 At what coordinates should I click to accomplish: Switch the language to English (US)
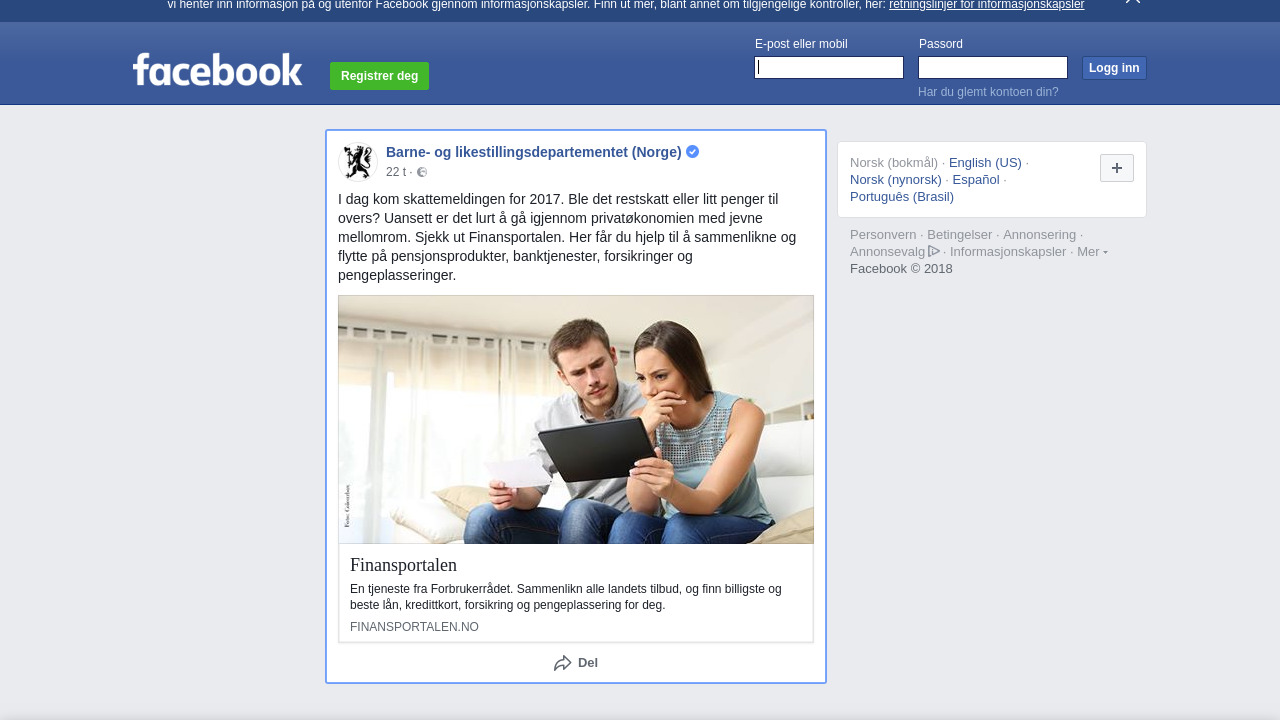(x=985, y=163)
